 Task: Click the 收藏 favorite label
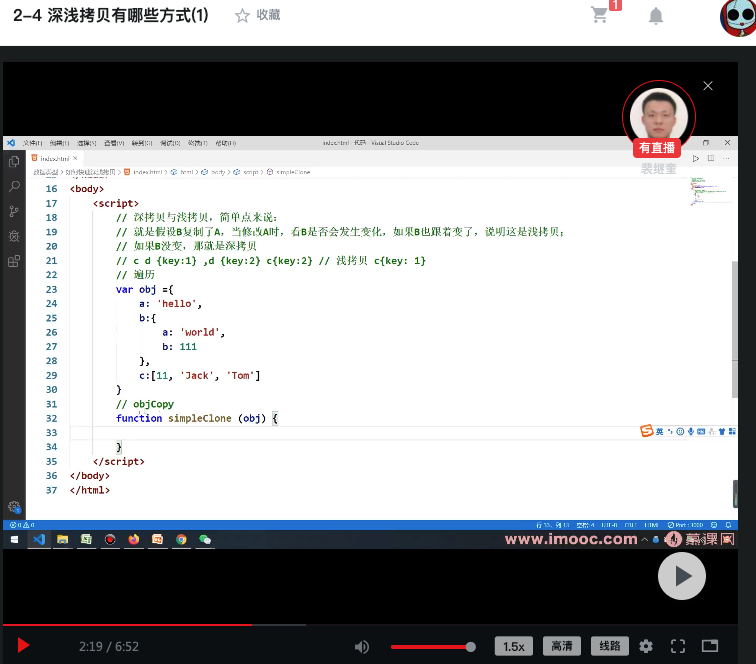pos(268,15)
